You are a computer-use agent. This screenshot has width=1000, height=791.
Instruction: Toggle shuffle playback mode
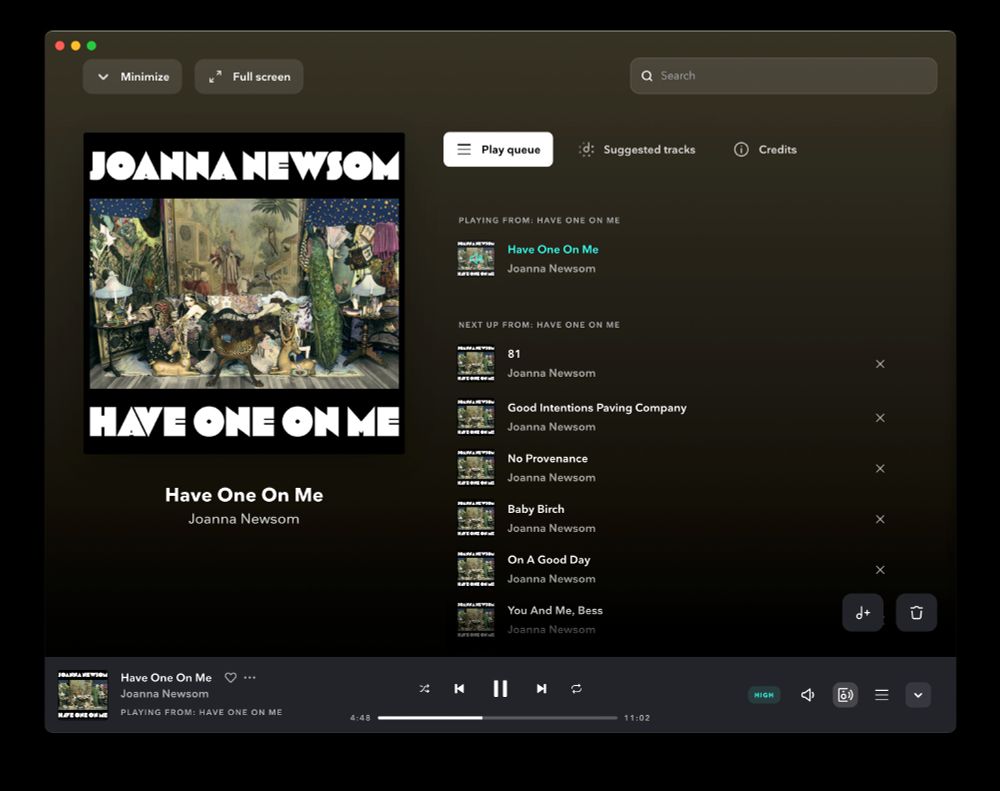pos(424,688)
